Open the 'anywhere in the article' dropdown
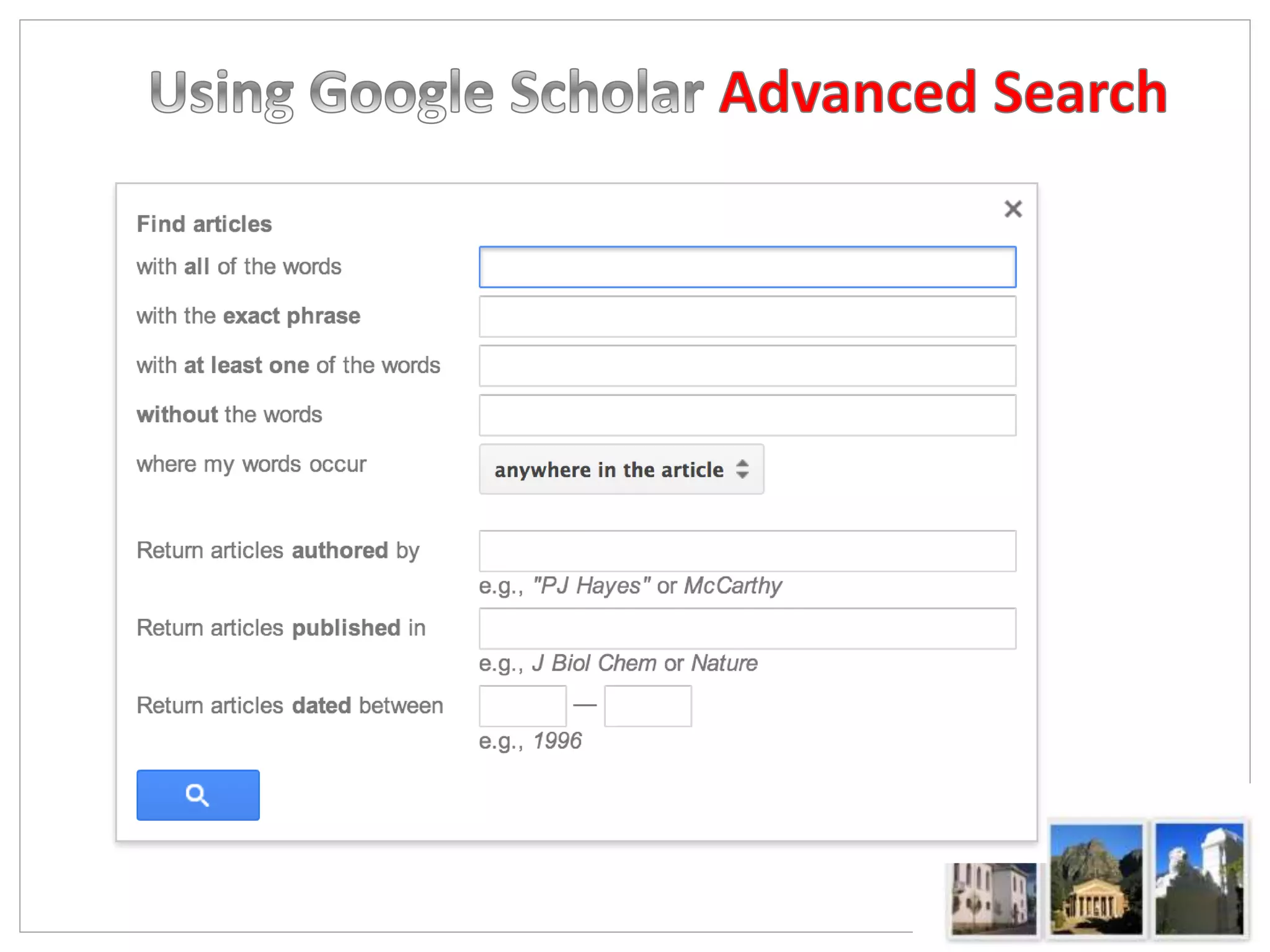Screen dimensions: 1270x952 [x=621, y=469]
